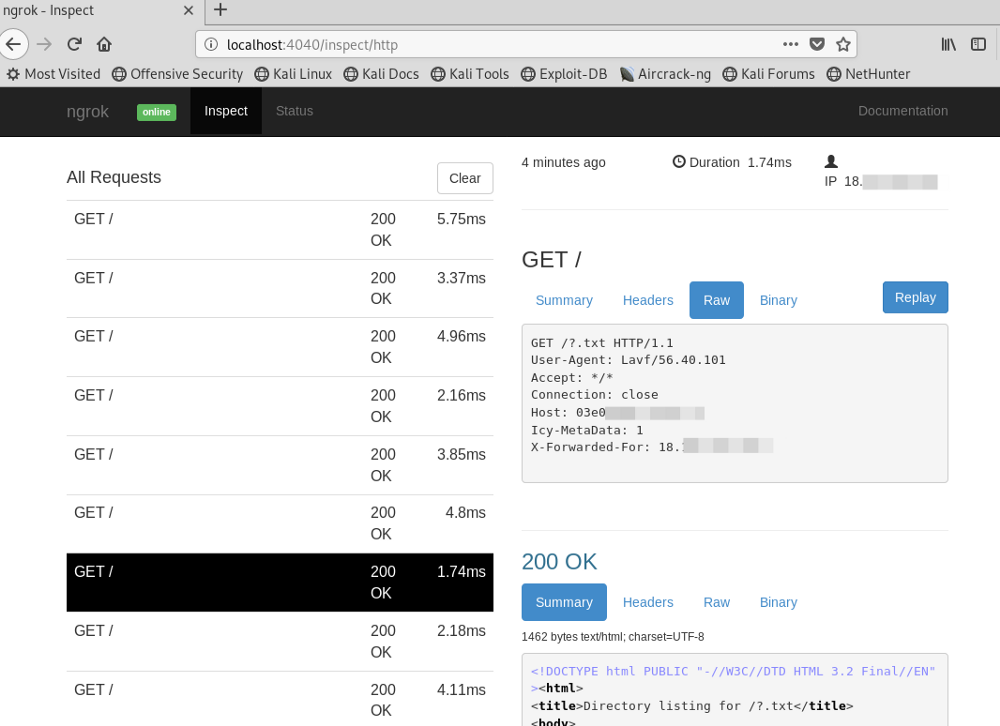Click the '1462 bytes text/html; charset=UTF-8' text
The width and height of the screenshot is (1000, 726).
point(612,637)
